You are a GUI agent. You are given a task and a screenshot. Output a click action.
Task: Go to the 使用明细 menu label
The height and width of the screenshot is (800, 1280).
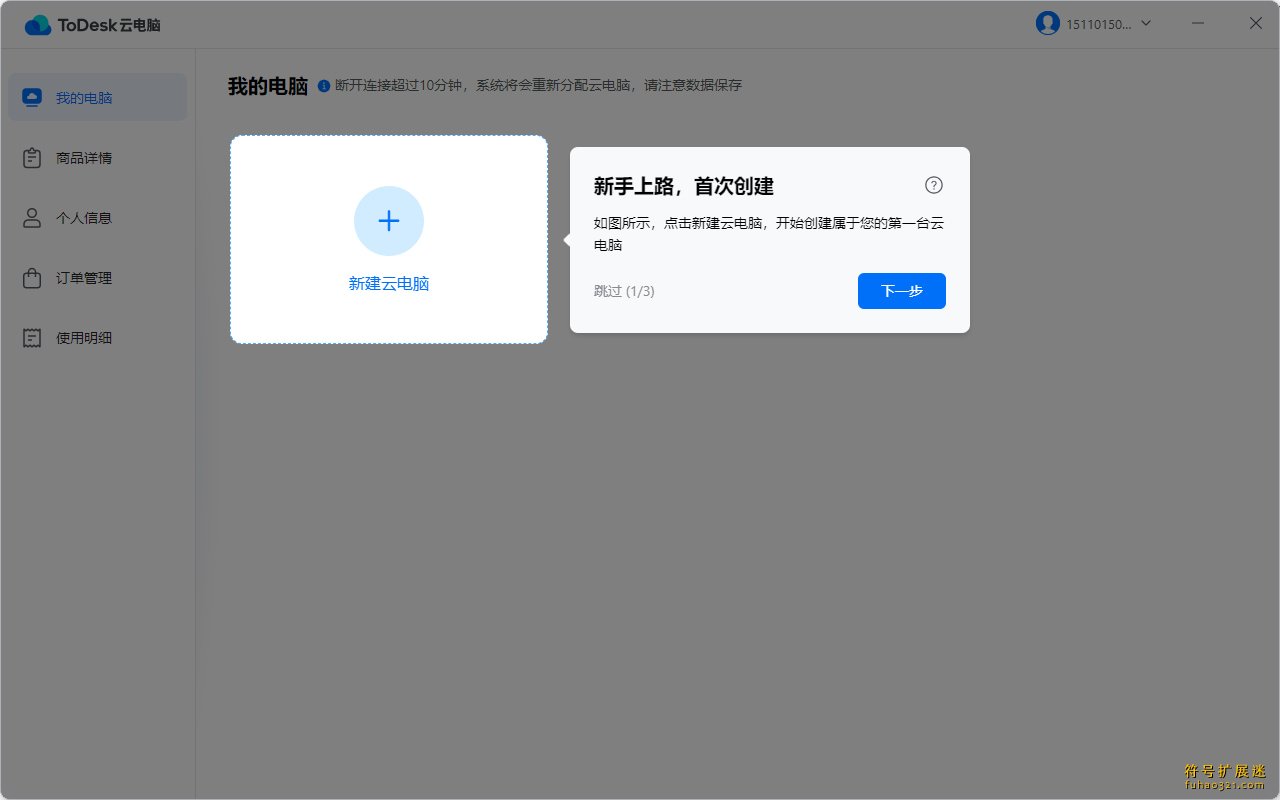click(x=84, y=338)
